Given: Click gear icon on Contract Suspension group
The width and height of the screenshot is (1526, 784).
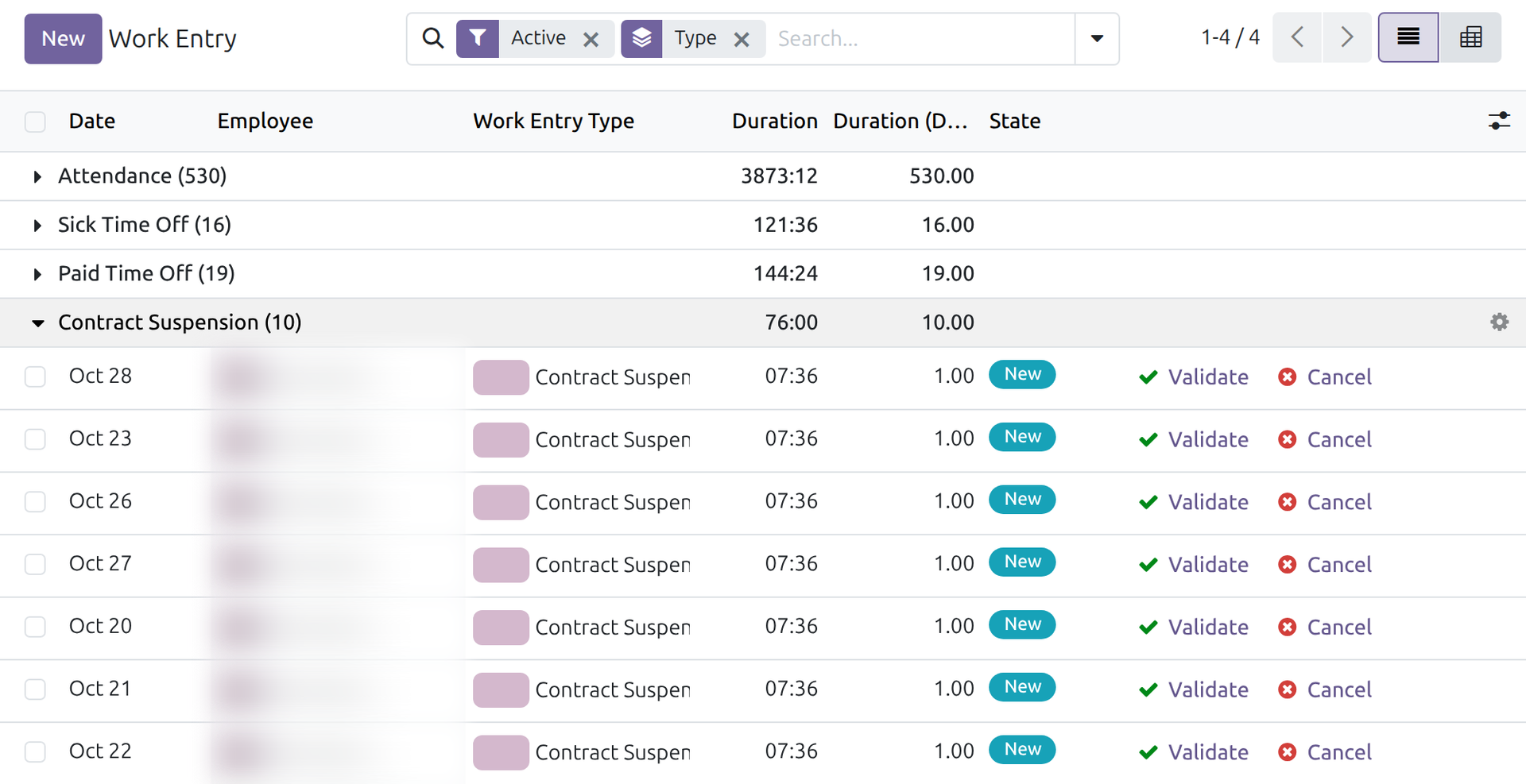Looking at the screenshot, I should click(x=1499, y=322).
